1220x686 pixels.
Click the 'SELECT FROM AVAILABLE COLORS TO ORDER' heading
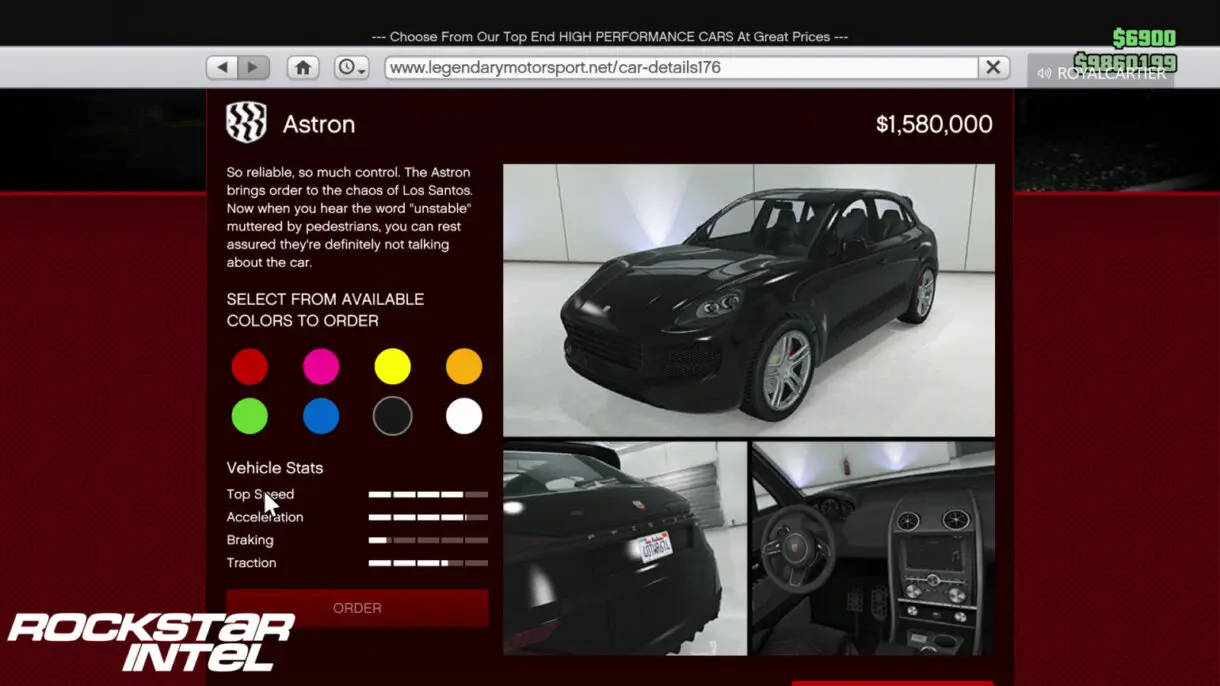pos(325,310)
